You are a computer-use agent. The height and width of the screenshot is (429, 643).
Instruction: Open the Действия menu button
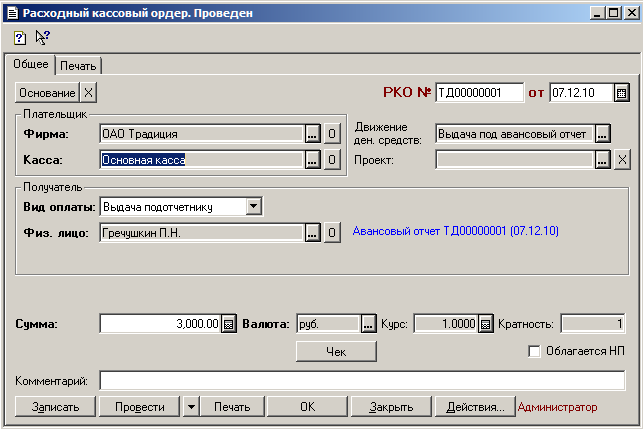pyautogui.click(x=475, y=407)
